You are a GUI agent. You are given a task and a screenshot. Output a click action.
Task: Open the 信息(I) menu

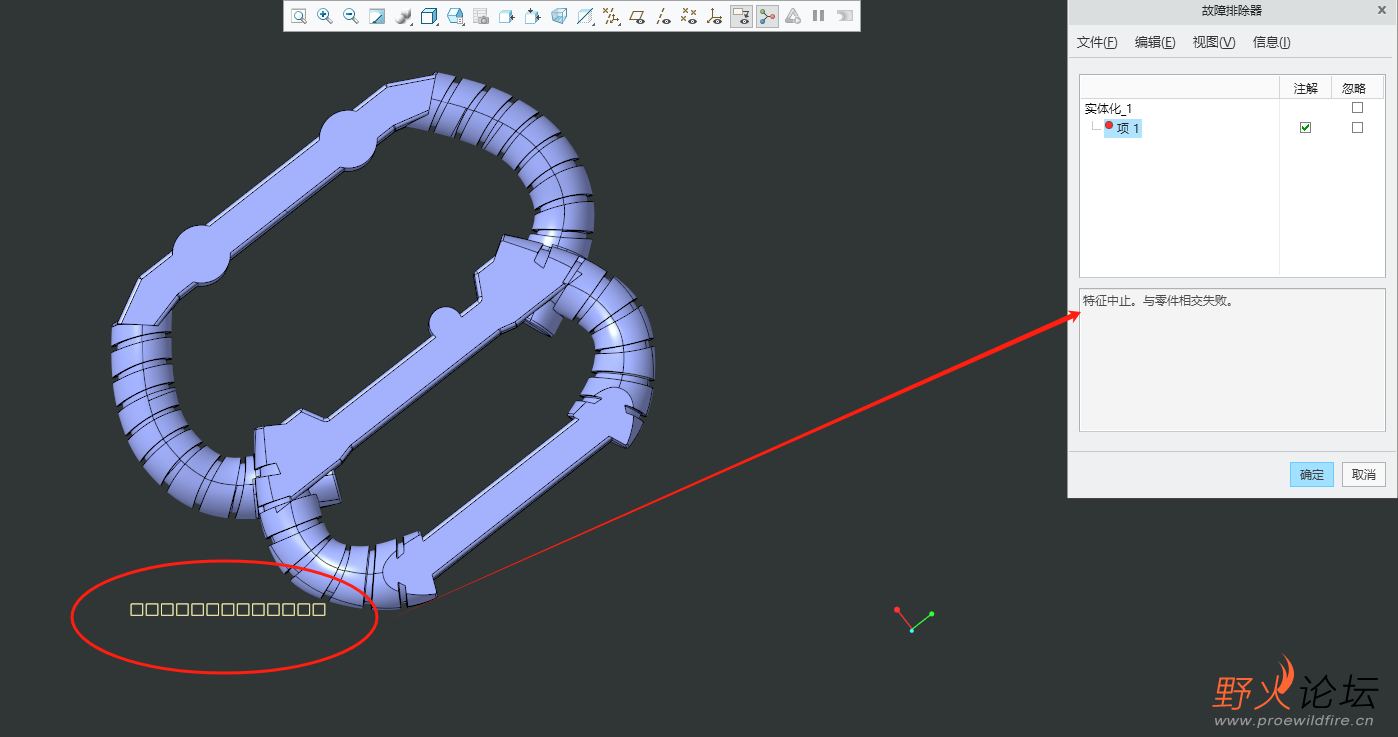pos(1272,42)
